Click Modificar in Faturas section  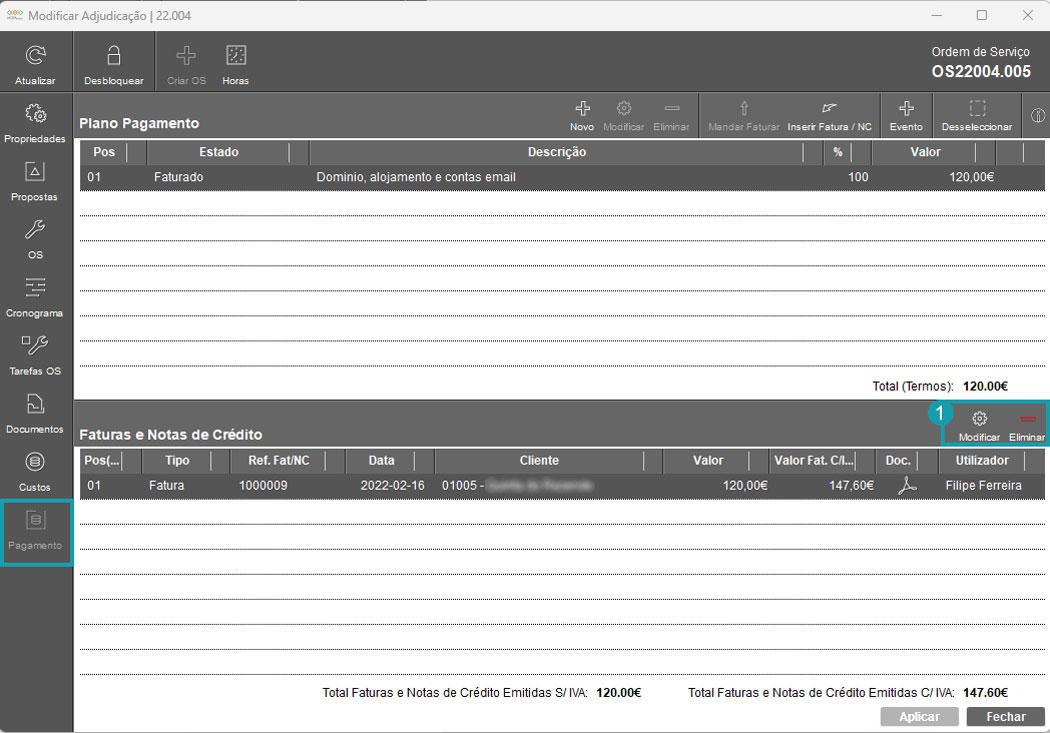979,426
